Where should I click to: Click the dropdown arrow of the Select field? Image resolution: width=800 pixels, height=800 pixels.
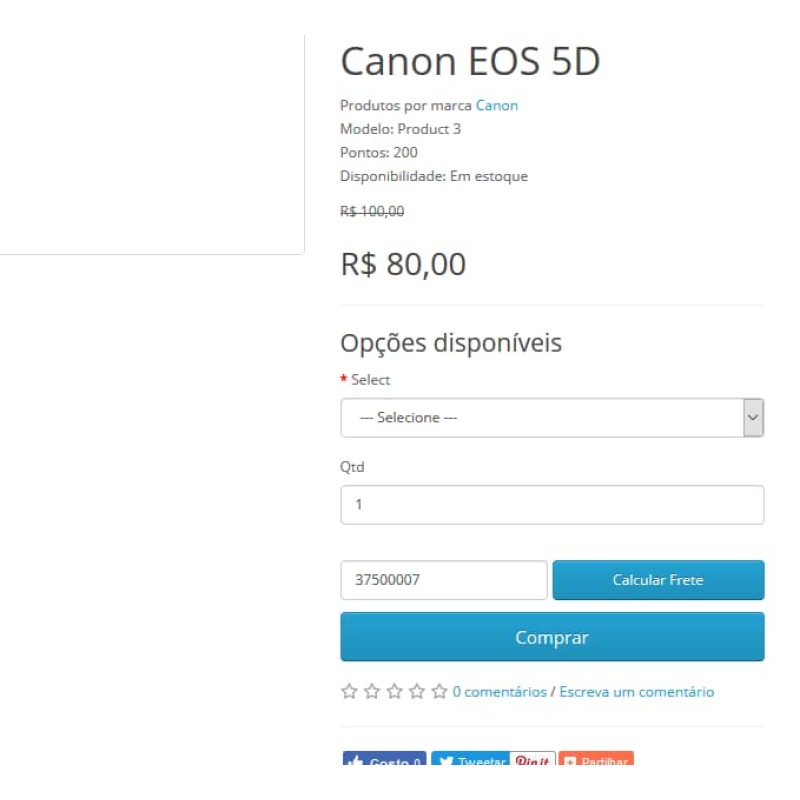coord(753,418)
